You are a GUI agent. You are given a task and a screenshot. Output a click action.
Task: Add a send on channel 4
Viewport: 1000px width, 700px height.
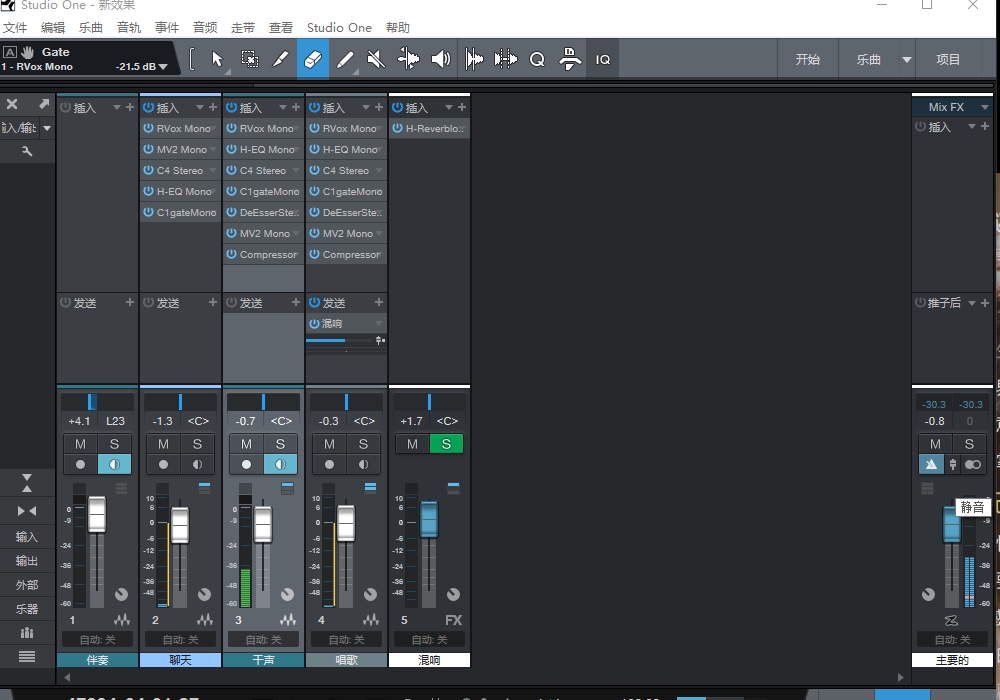379,302
